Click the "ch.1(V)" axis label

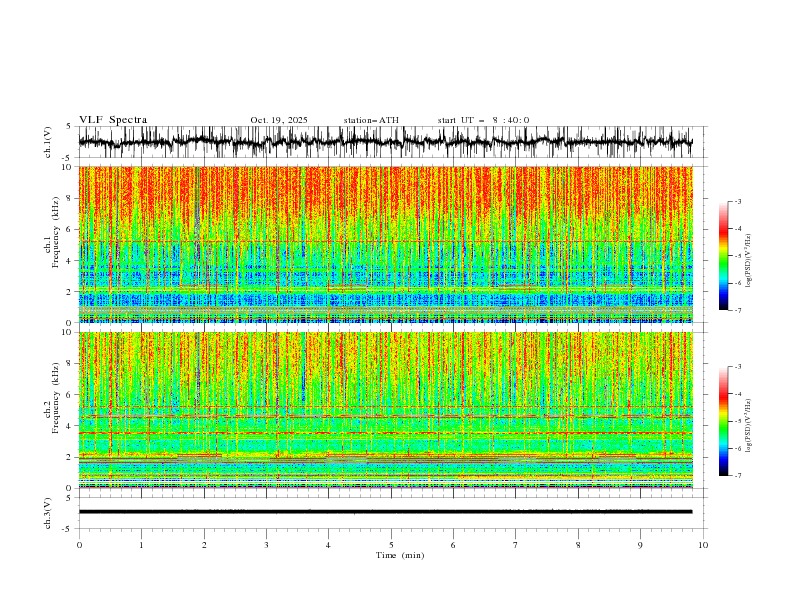click(x=48, y=142)
